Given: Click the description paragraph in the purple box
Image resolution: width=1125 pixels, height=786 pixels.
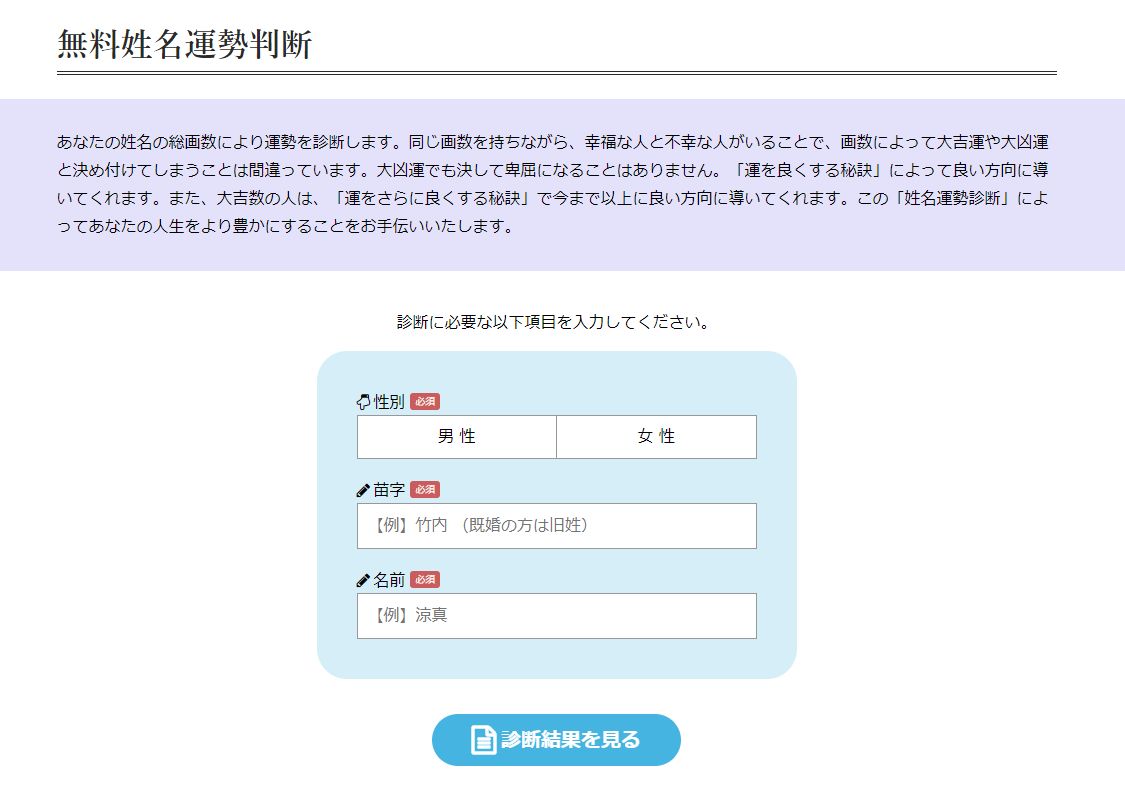Looking at the screenshot, I should [x=556, y=184].
